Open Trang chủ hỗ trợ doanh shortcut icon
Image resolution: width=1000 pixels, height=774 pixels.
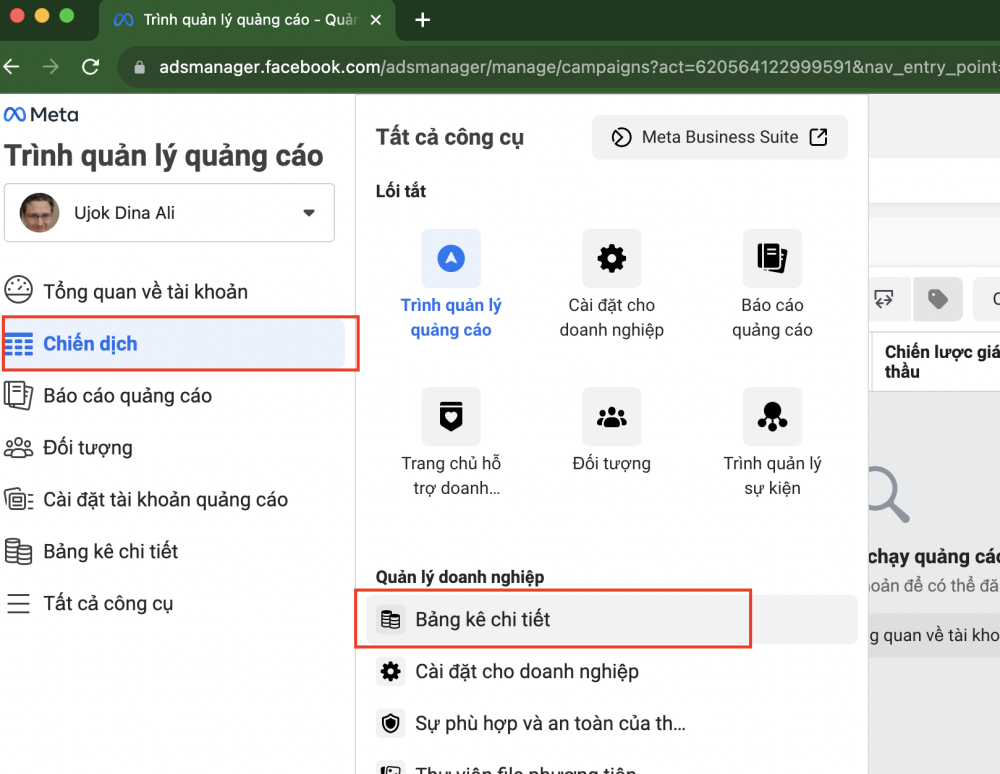(x=451, y=416)
